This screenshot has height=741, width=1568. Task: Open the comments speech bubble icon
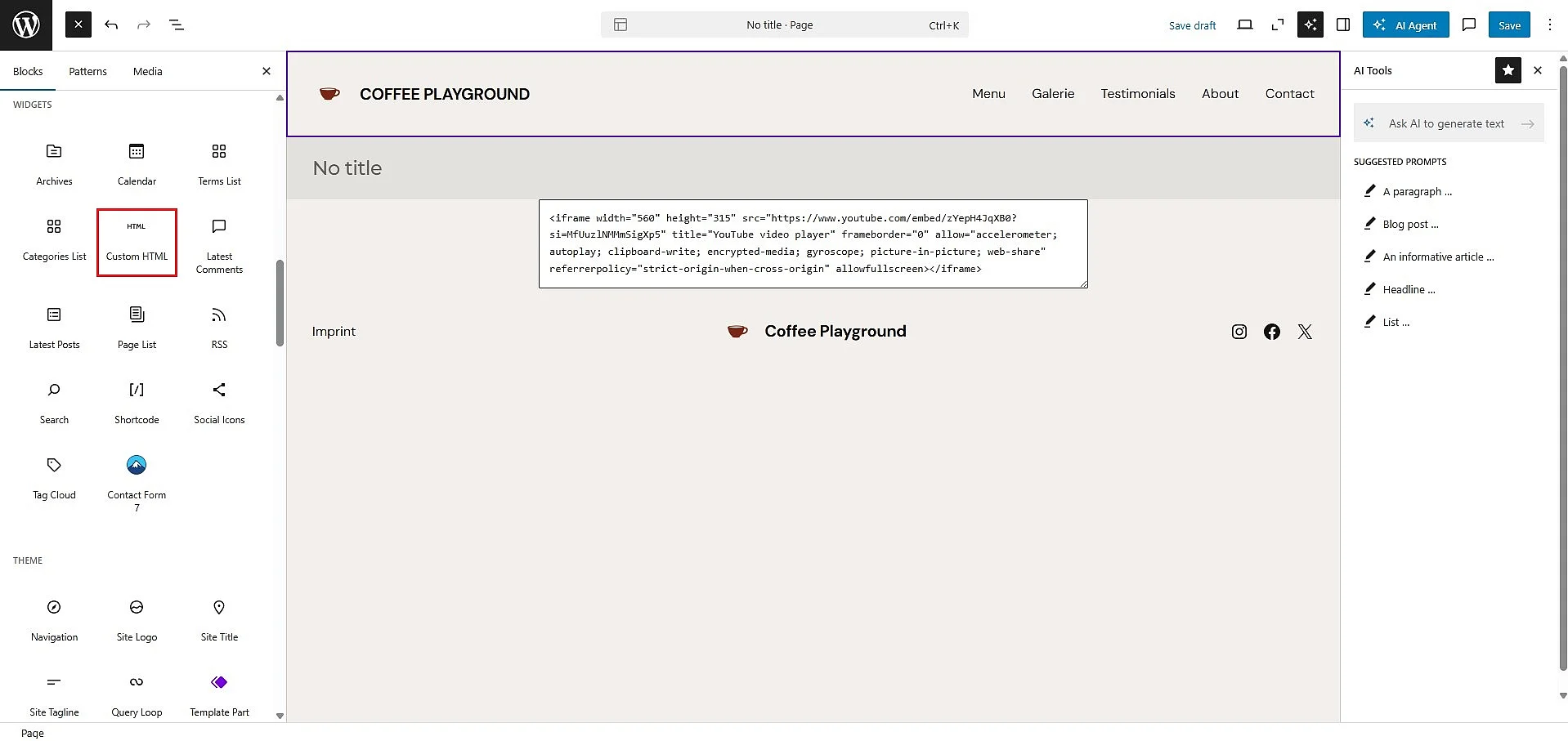(1469, 25)
